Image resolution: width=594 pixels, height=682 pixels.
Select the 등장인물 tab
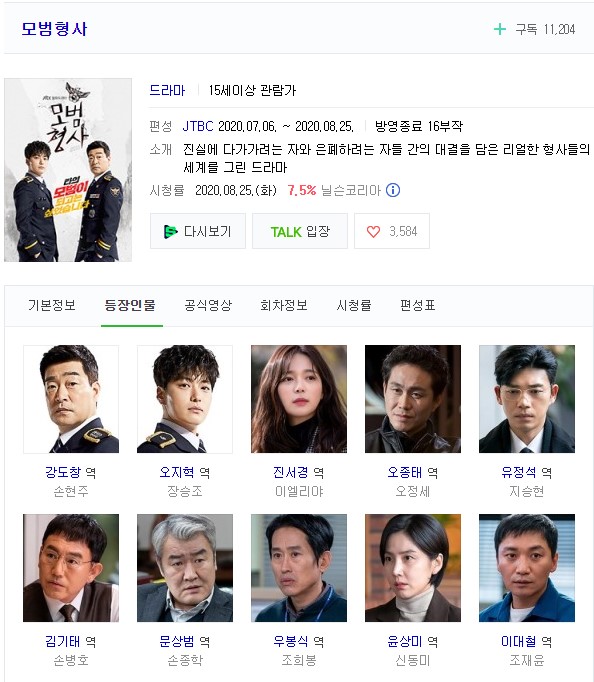(x=130, y=305)
